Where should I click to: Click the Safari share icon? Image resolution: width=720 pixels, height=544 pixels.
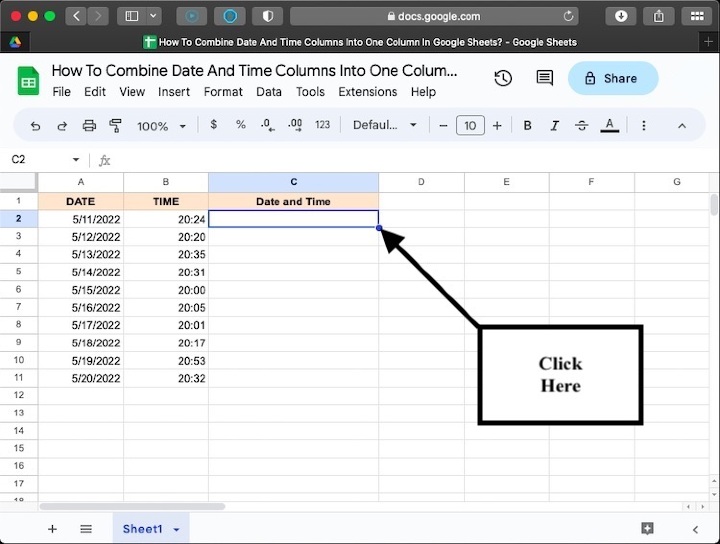point(659,17)
